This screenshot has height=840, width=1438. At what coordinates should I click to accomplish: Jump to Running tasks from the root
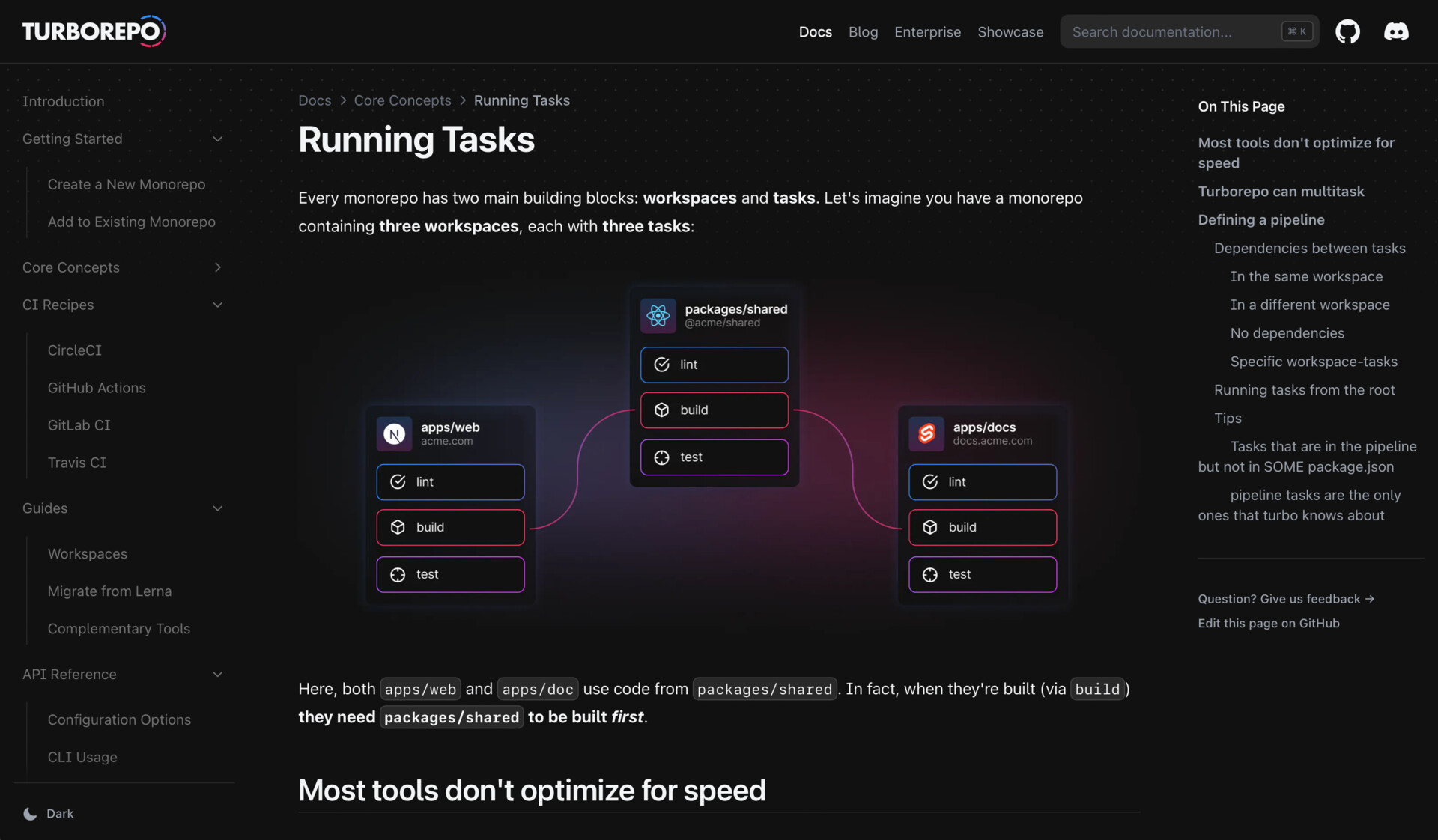coord(1304,390)
